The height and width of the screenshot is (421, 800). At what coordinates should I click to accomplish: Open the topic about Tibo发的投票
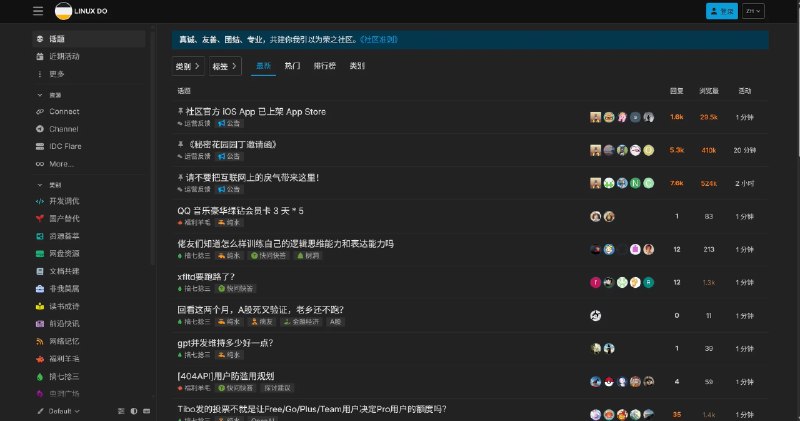(312, 409)
